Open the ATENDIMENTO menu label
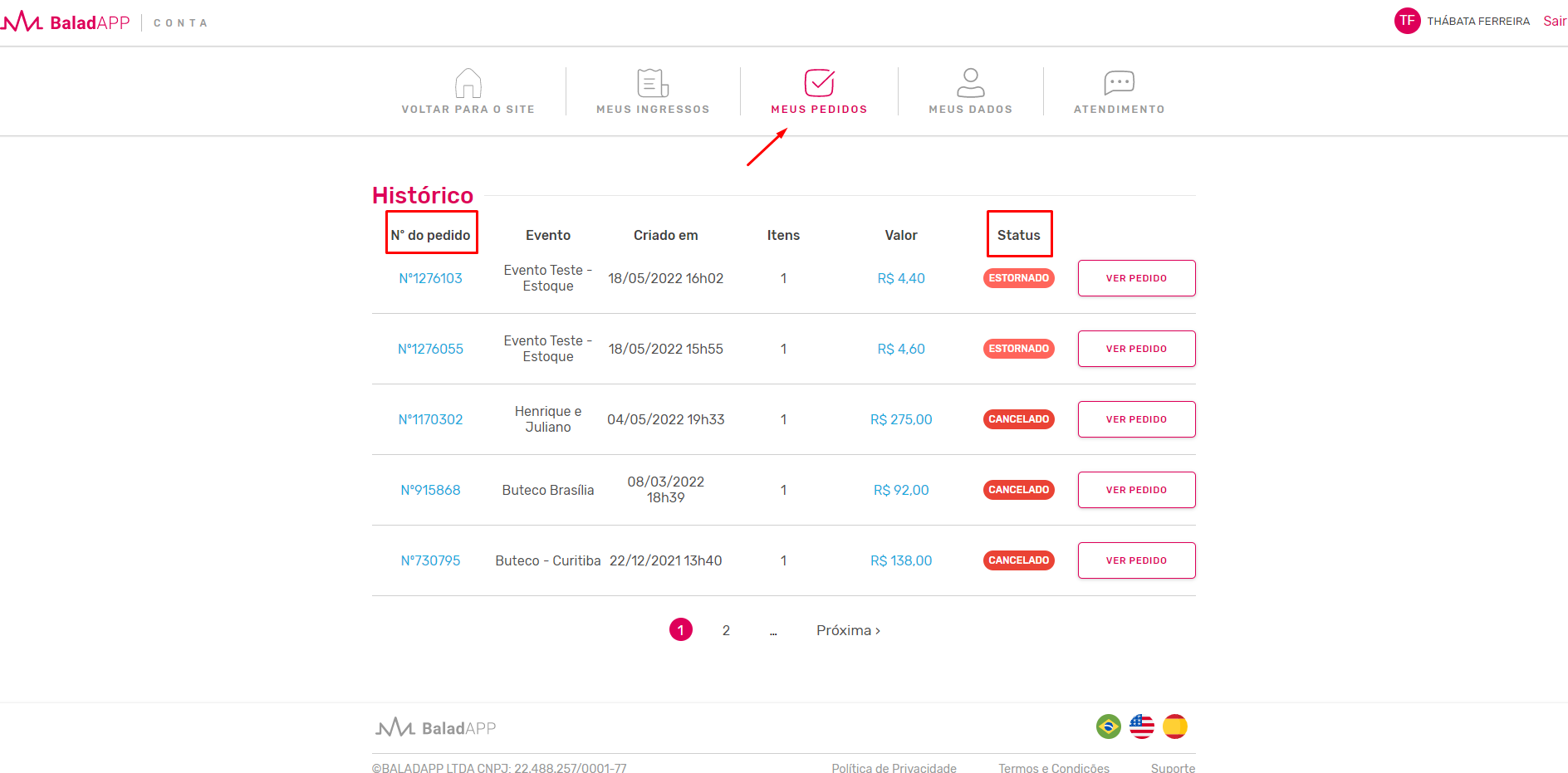 1119,109
